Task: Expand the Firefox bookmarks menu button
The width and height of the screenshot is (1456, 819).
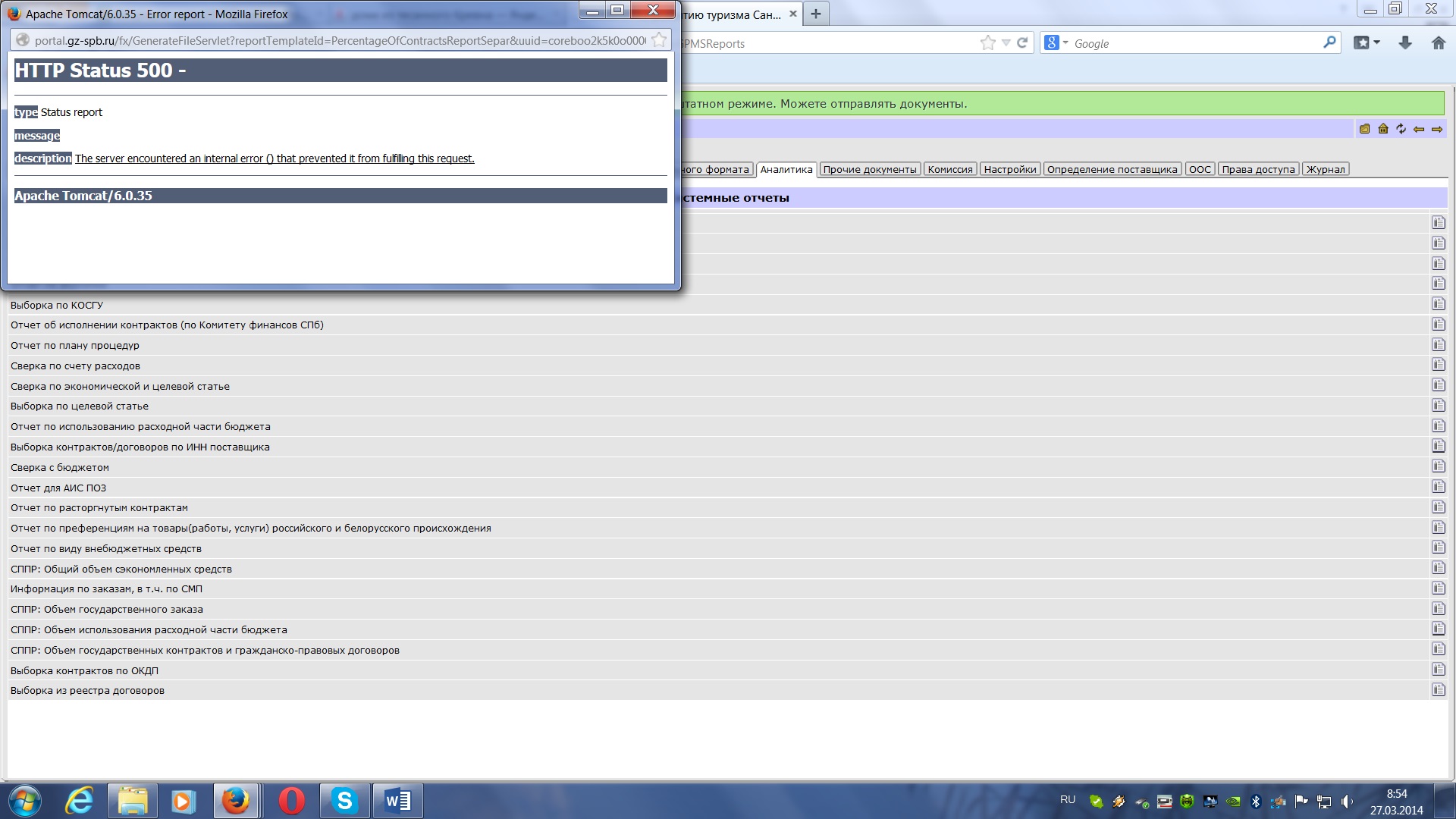Action: click(x=1367, y=43)
